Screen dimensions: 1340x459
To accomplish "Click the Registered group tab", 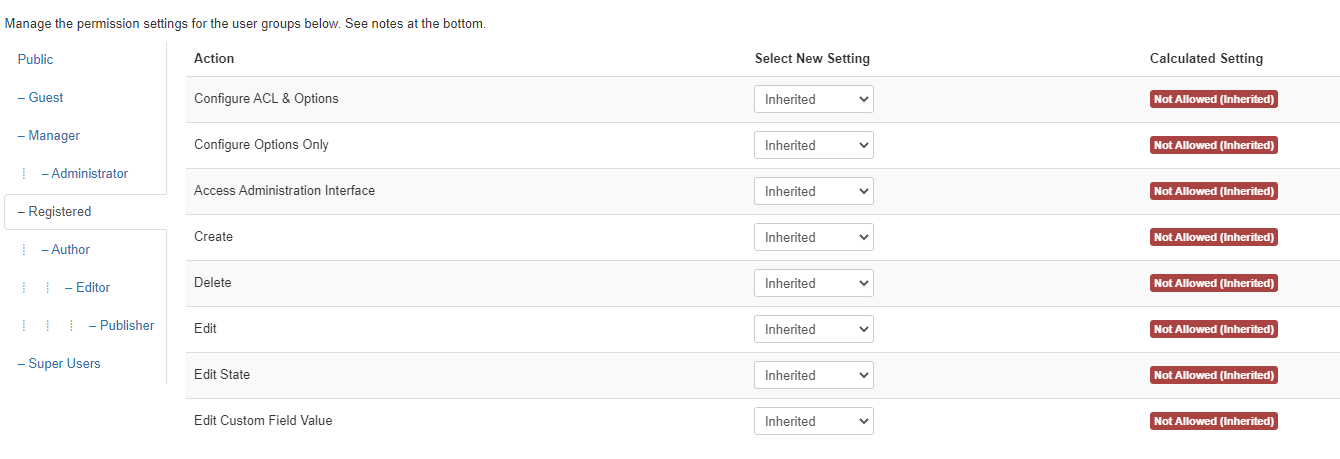I will tap(59, 212).
